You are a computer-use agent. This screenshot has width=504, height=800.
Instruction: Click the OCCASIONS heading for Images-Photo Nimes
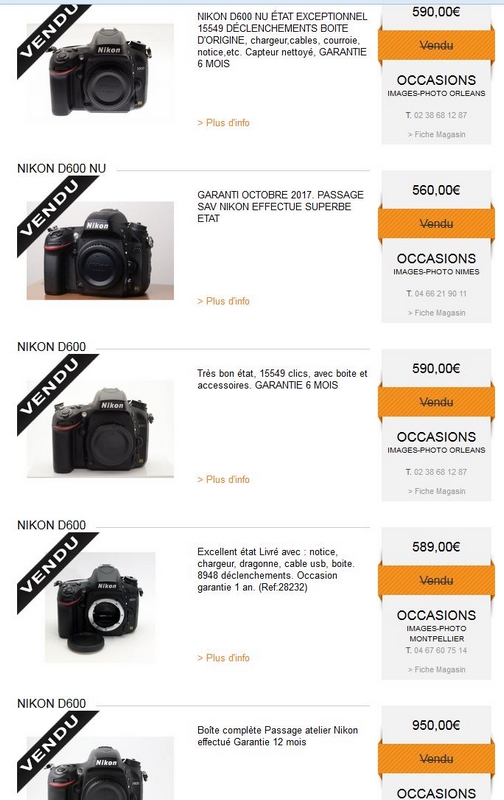[436, 259]
